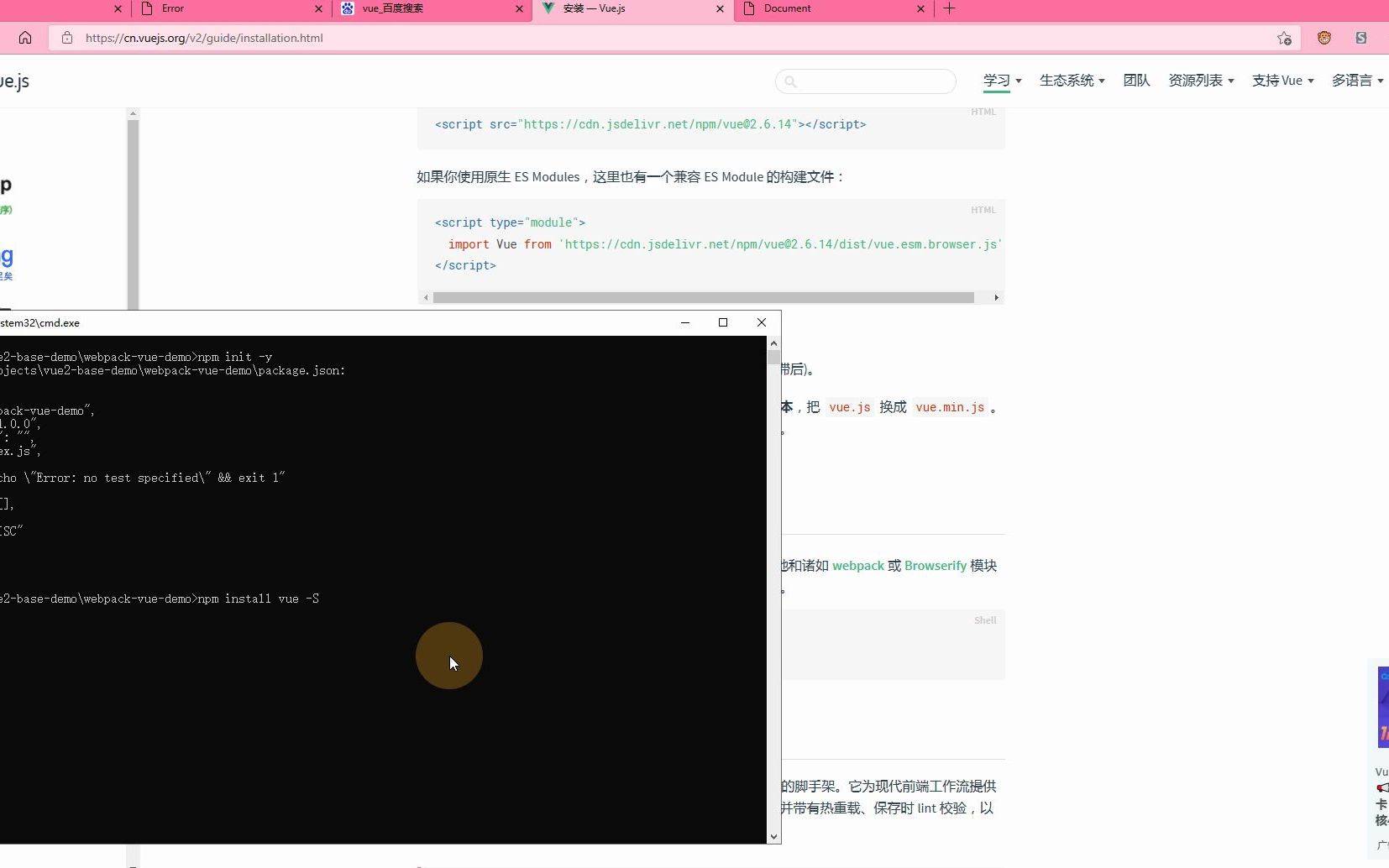Click the 'npm install vue -S' command line
This screenshot has width=1389, height=868.
(259, 599)
